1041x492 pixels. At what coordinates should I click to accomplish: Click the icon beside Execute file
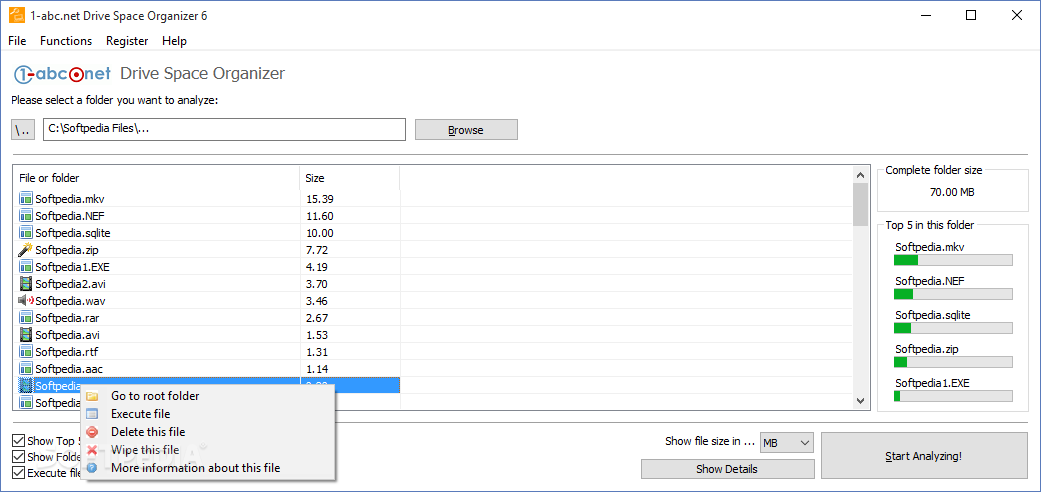pos(92,414)
